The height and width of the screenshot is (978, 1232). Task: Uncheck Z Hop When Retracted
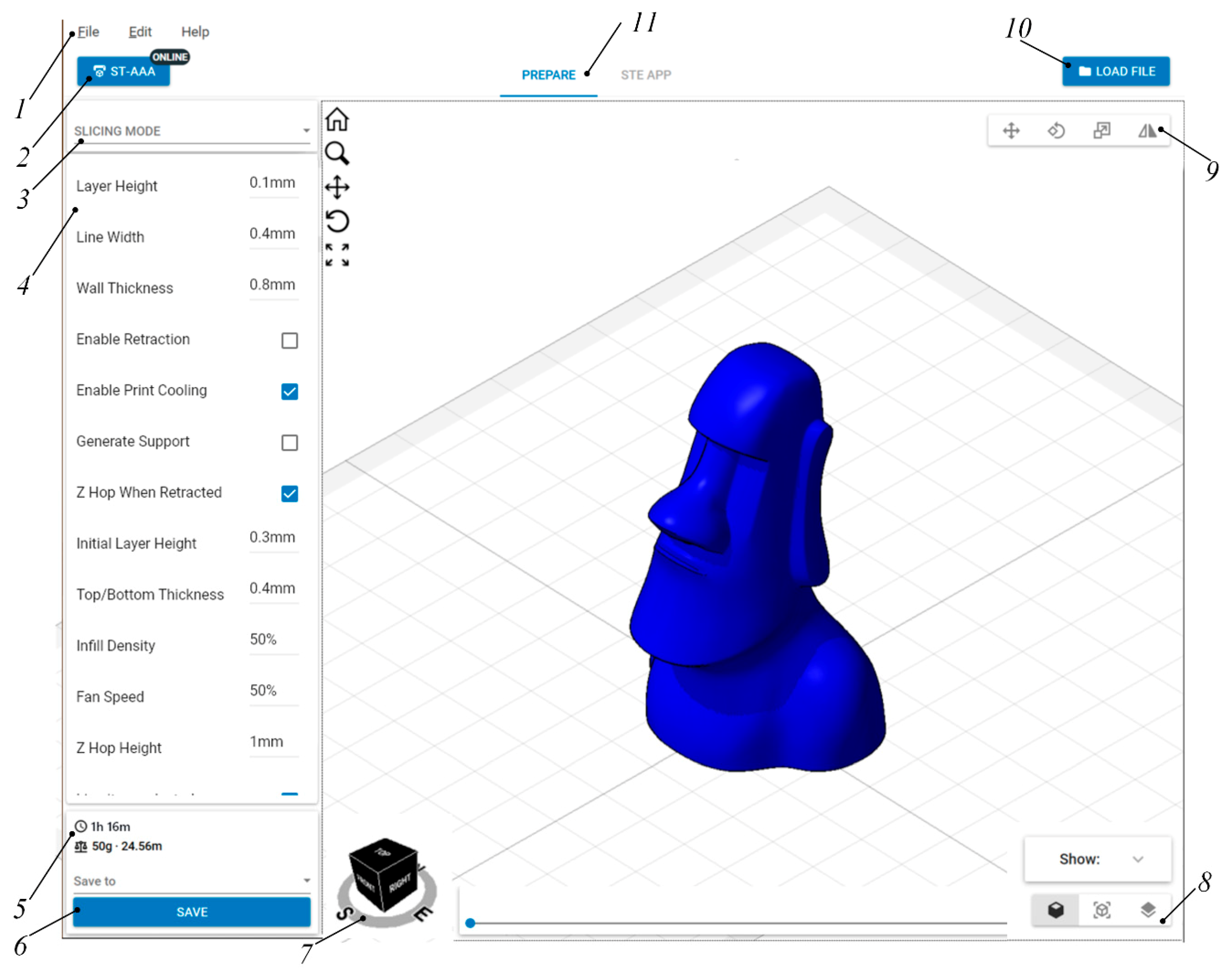pos(289,493)
